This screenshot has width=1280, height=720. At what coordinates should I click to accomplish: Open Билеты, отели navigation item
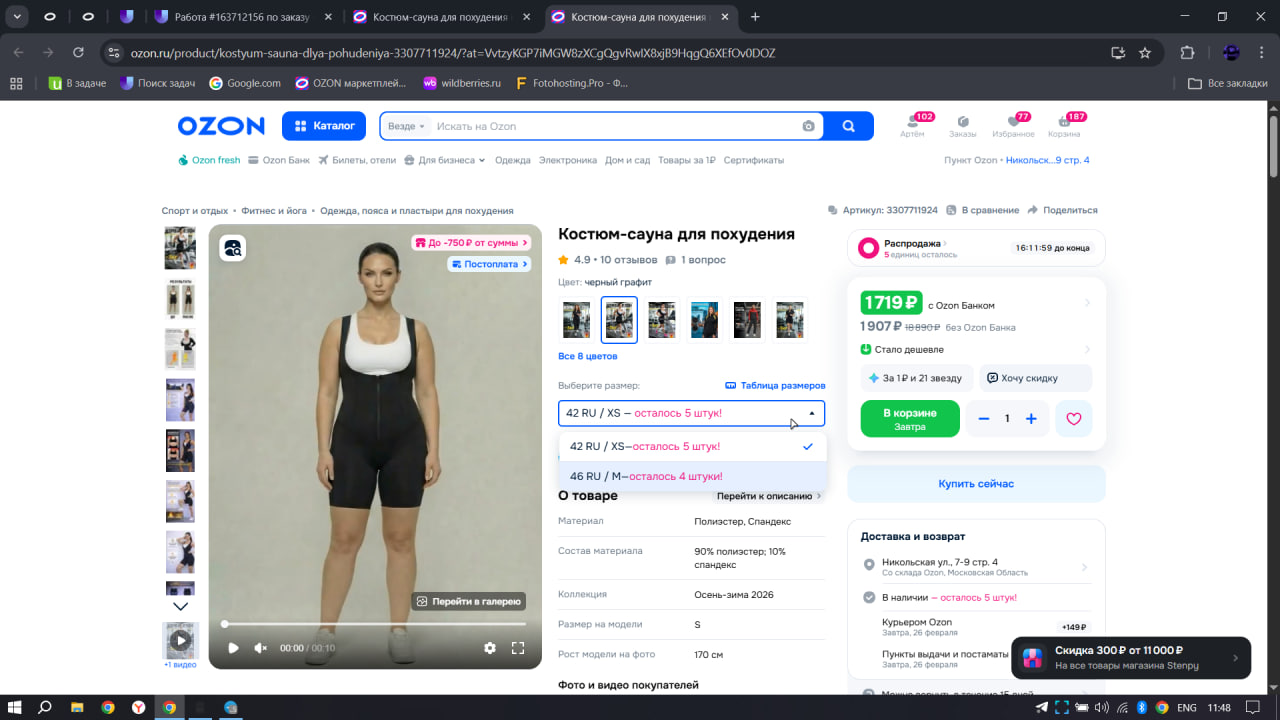(x=357, y=160)
